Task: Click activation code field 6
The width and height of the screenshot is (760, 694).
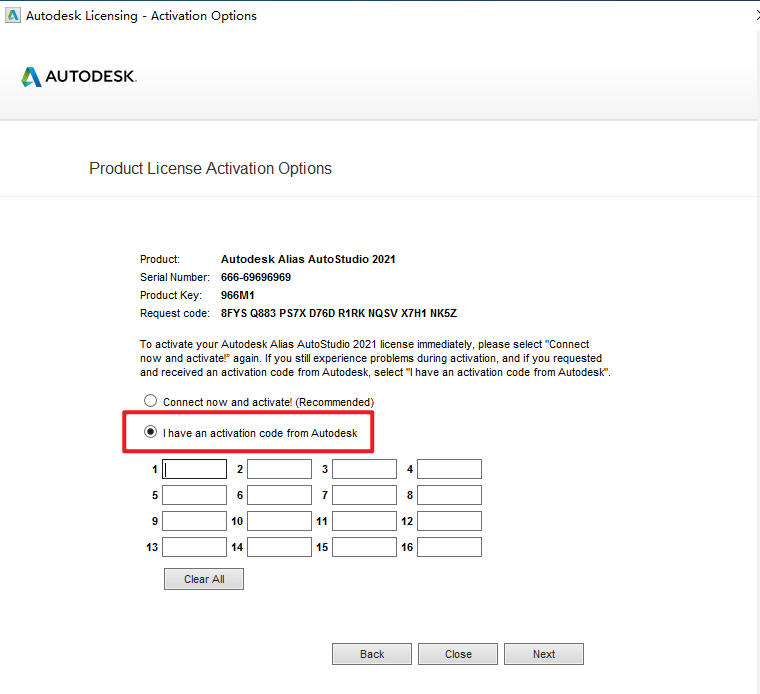Action: point(279,495)
